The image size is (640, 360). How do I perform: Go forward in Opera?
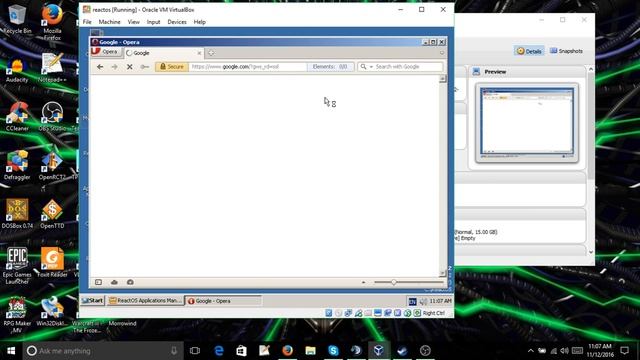(x=115, y=67)
